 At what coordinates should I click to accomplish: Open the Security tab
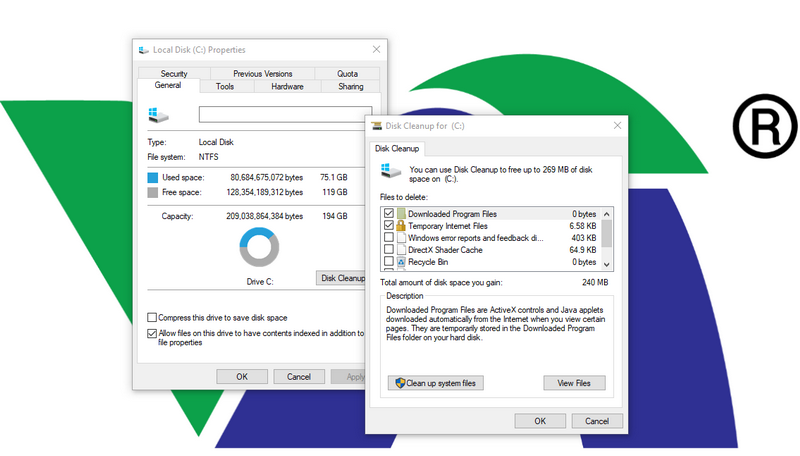pyautogui.click(x=174, y=73)
